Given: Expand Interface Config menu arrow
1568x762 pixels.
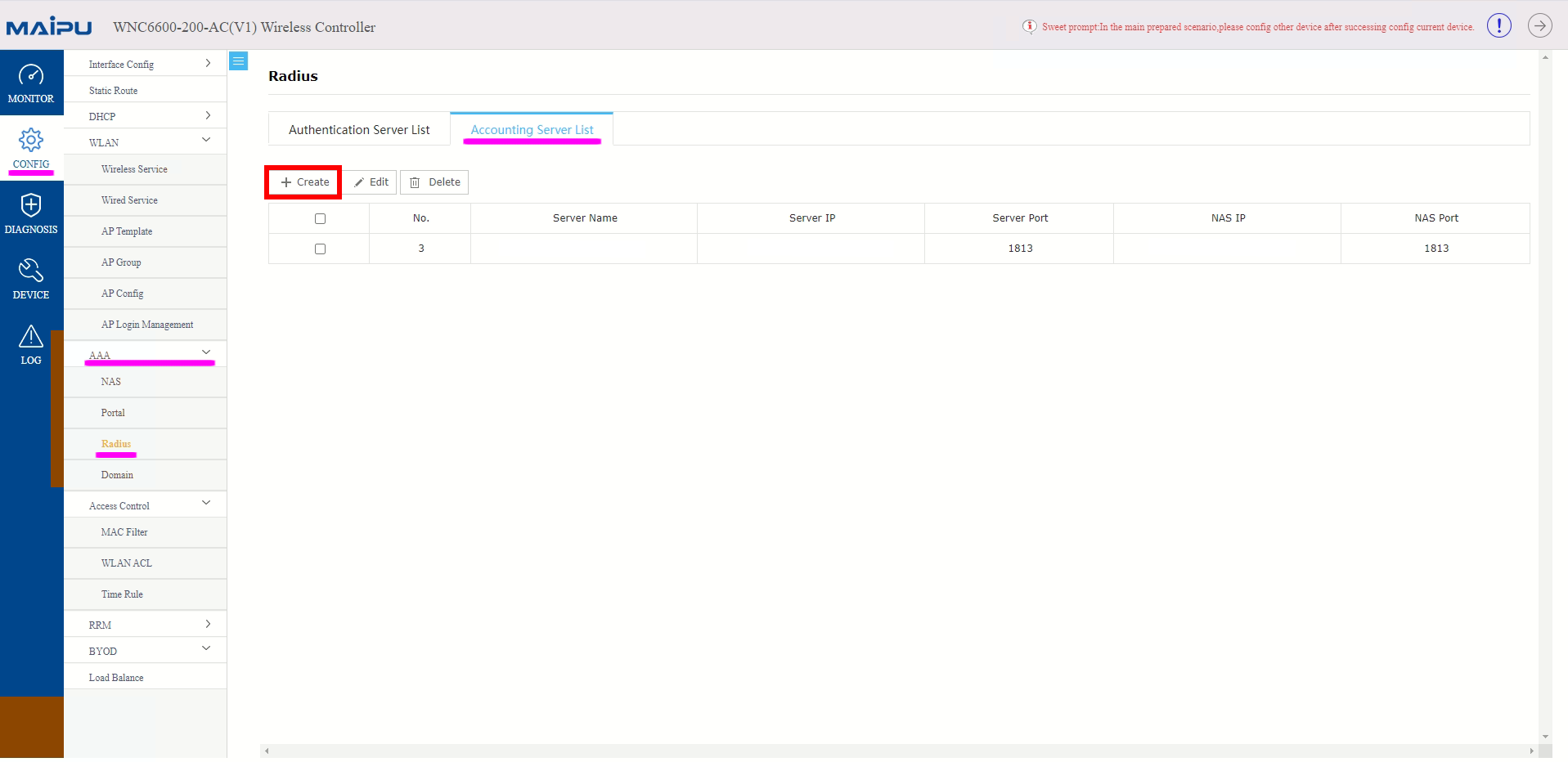Looking at the screenshot, I should [x=208, y=63].
